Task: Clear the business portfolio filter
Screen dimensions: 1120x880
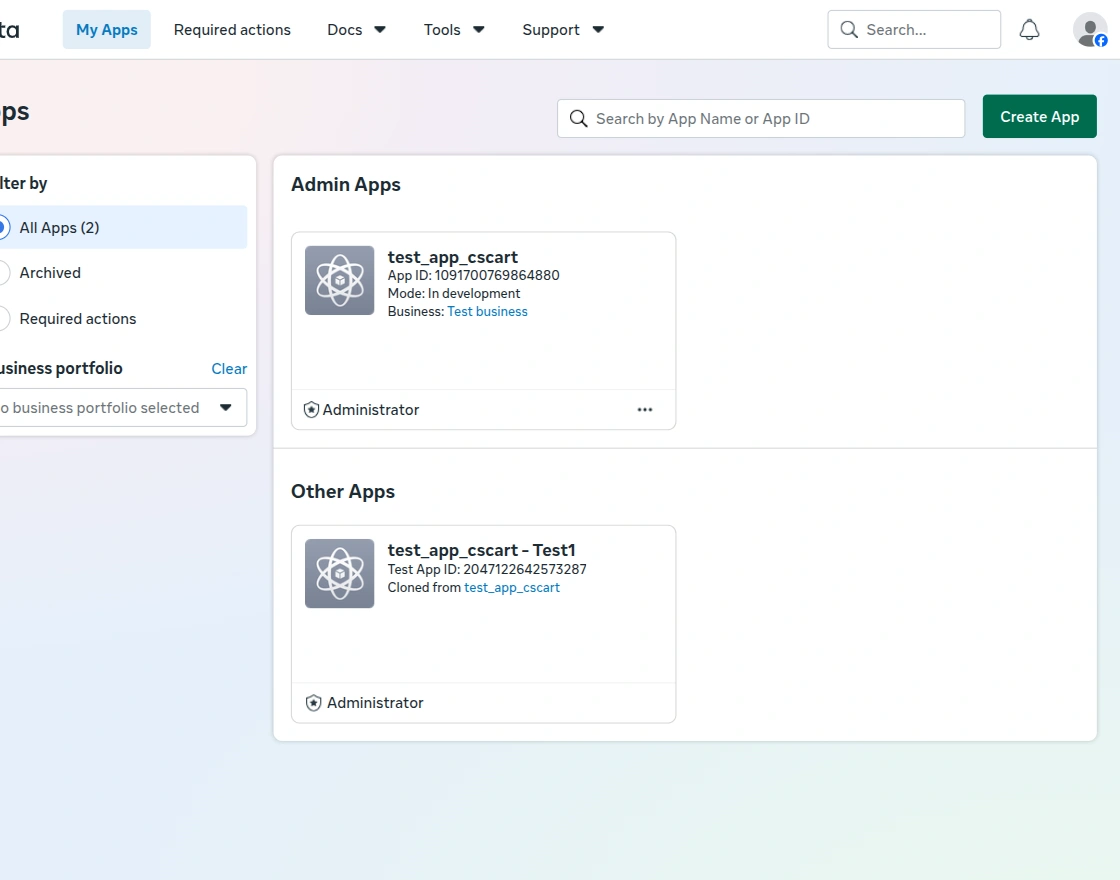Action: (229, 369)
